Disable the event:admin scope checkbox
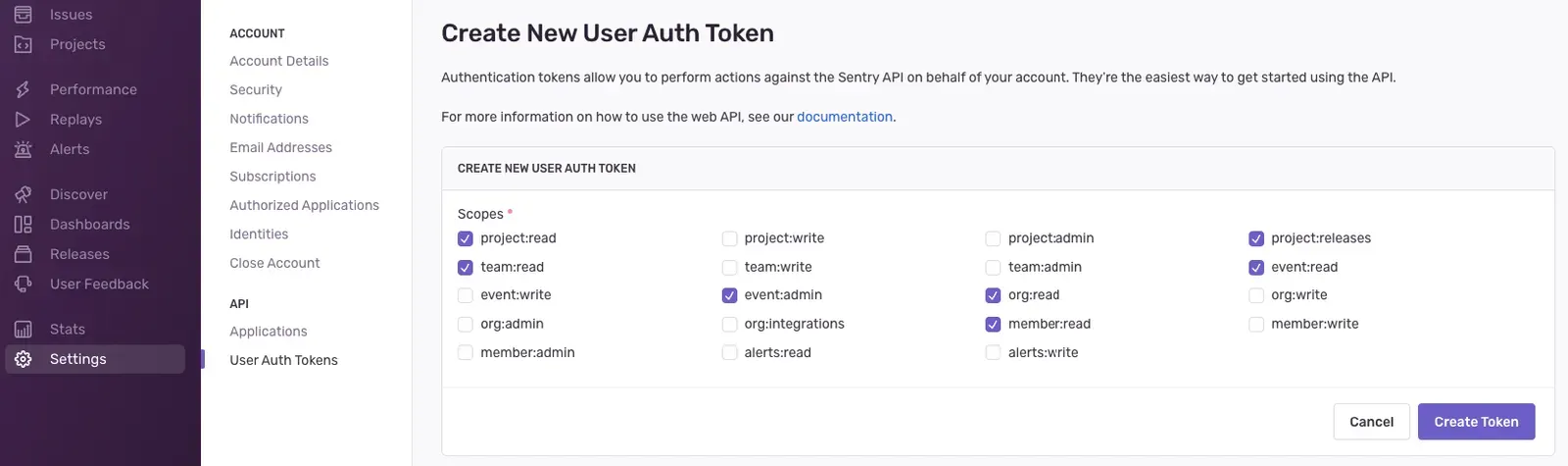1568x466 pixels. point(729,295)
